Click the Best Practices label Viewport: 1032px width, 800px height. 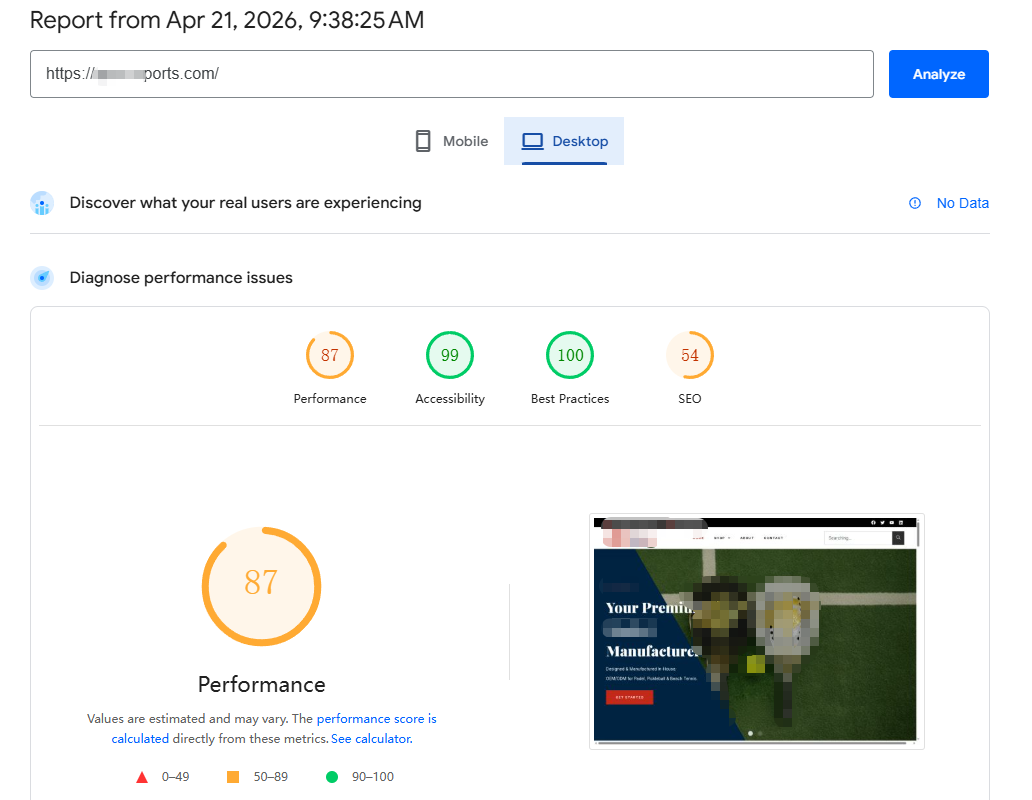tap(570, 399)
